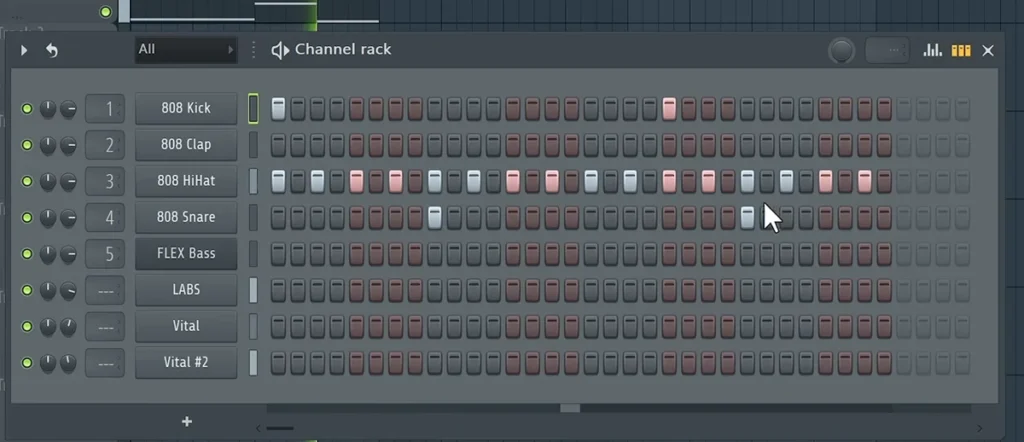
Task: Select mixer track number 5 for FLEX Bass
Action: click(x=105, y=253)
